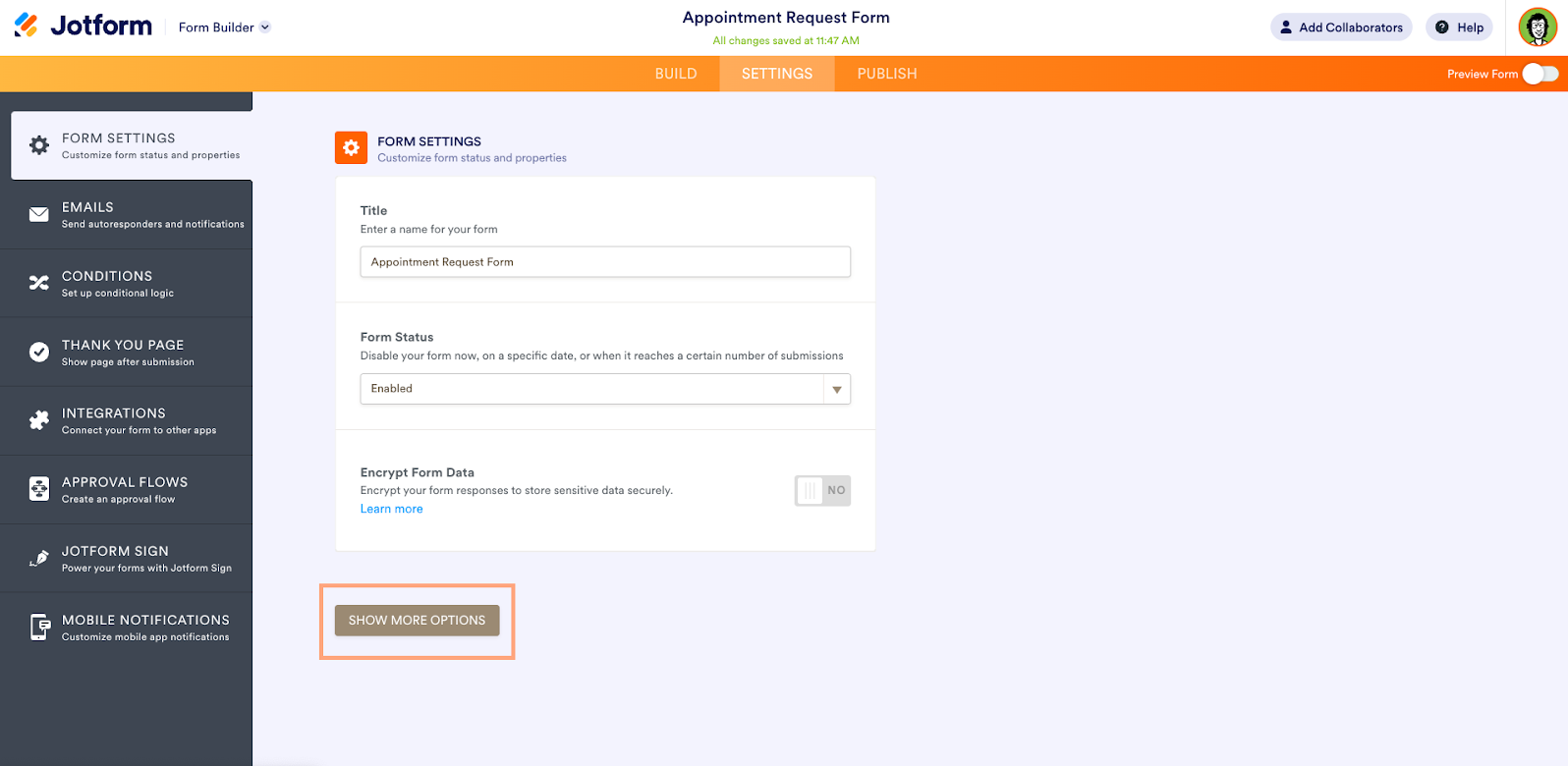1568x766 pixels.
Task: Click the person icon in Add Collaborators
Action: (x=1286, y=27)
